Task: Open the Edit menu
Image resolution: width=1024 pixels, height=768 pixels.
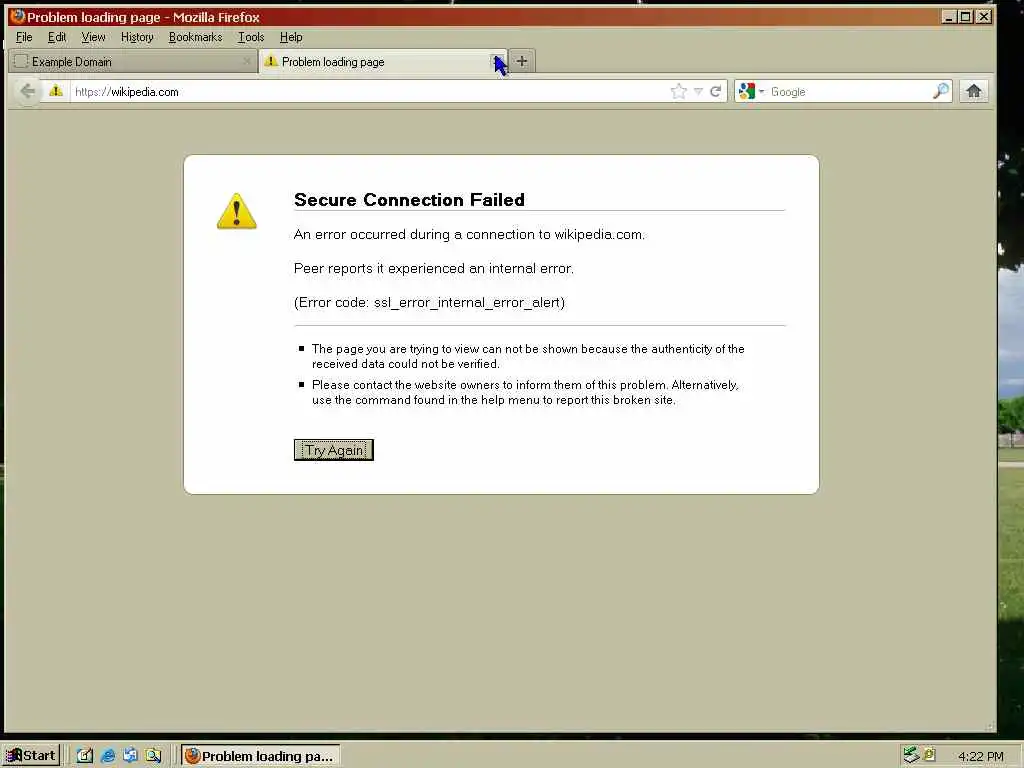Action: (x=57, y=37)
